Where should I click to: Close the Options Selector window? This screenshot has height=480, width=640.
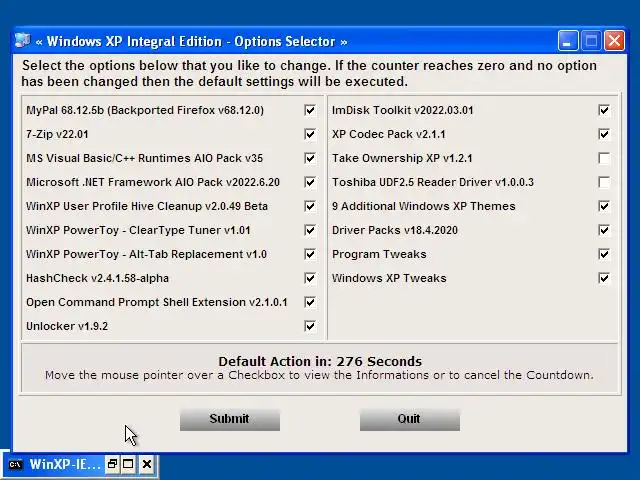coord(614,41)
